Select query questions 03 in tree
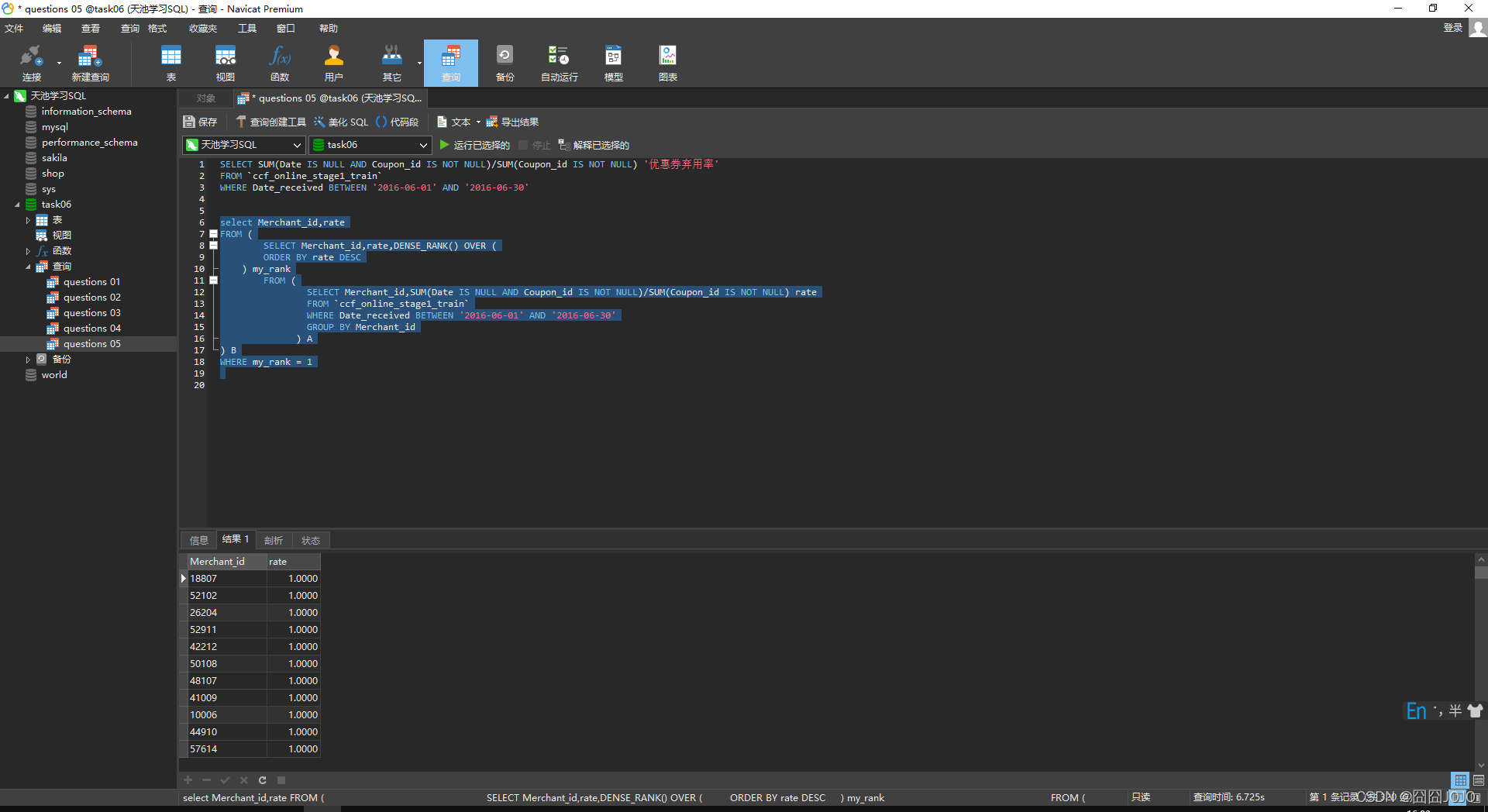 pos(91,313)
